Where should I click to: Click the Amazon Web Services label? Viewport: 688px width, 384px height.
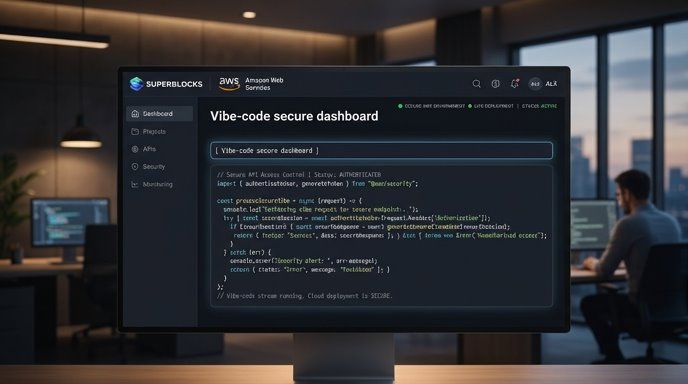click(264, 84)
